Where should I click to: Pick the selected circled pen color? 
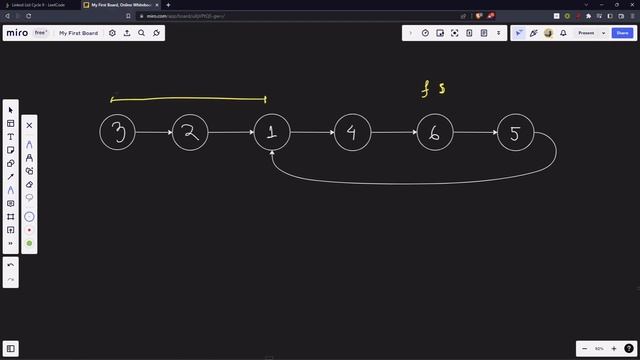click(x=29, y=217)
